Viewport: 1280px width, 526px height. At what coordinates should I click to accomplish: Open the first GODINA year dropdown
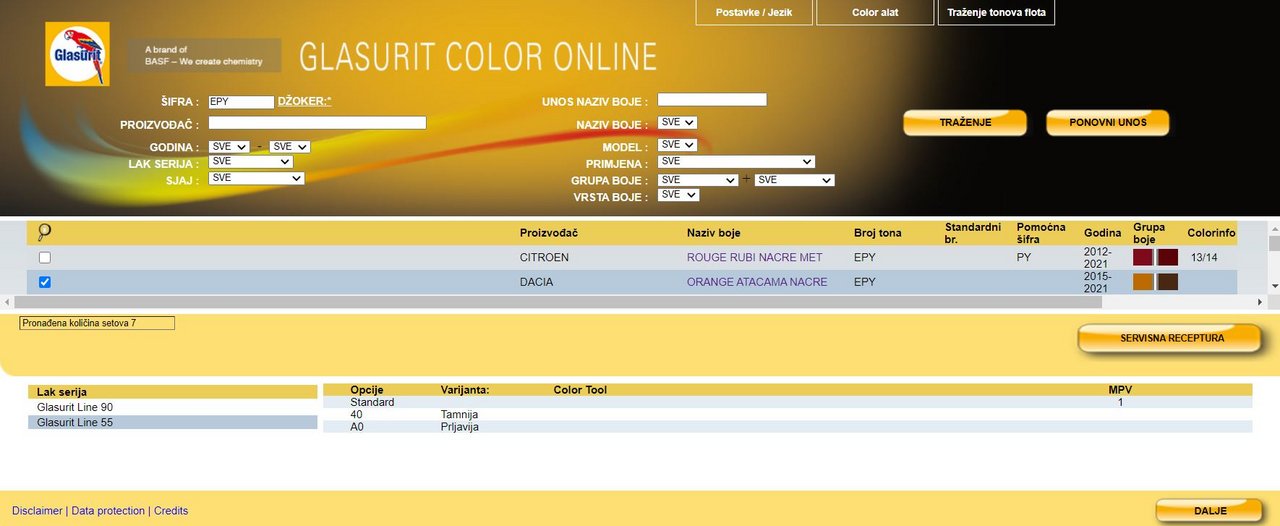pyautogui.click(x=229, y=146)
